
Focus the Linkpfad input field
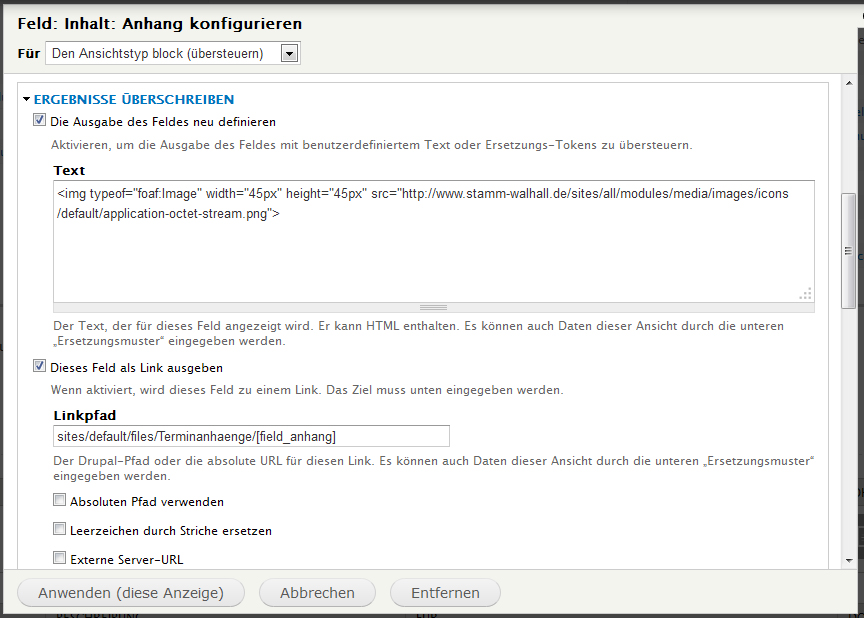(251, 436)
